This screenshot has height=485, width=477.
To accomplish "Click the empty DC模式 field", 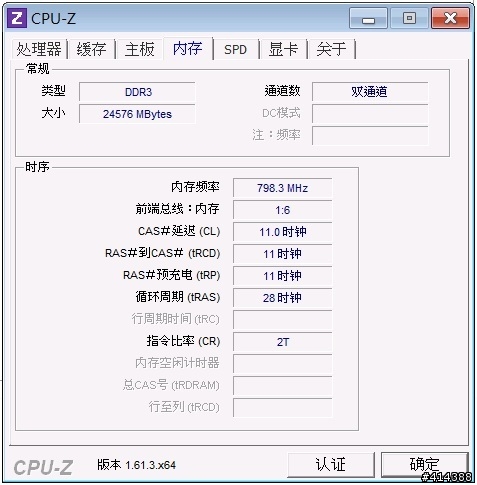I will click(x=370, y=114).
